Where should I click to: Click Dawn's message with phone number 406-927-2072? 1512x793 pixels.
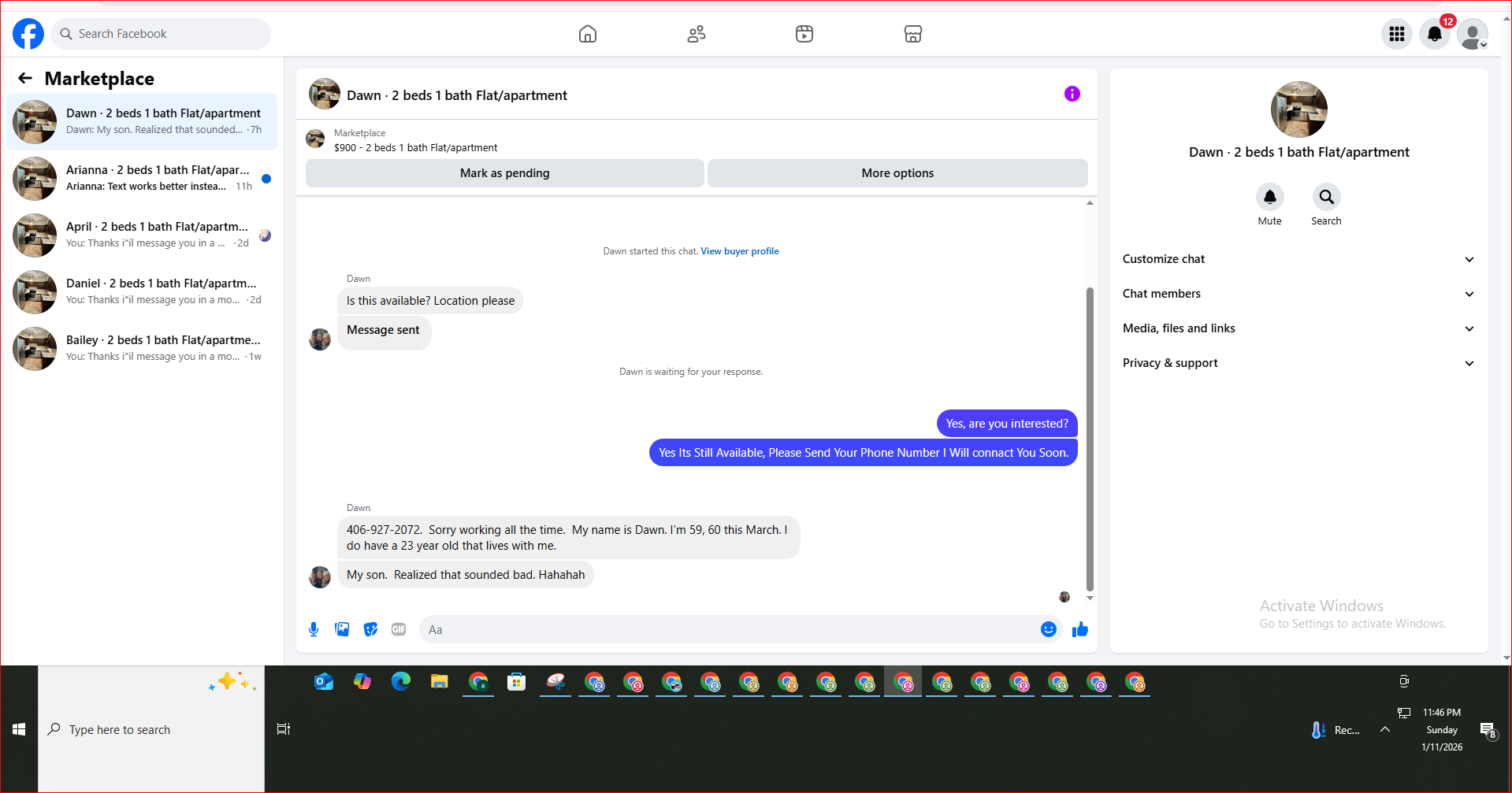(568, 538)
